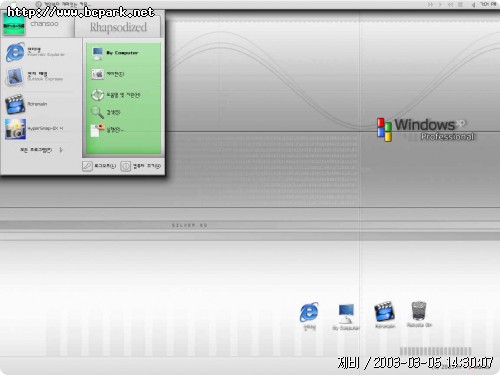
Task: Click the clock in the top bar
Action: [x=488, y=4]
